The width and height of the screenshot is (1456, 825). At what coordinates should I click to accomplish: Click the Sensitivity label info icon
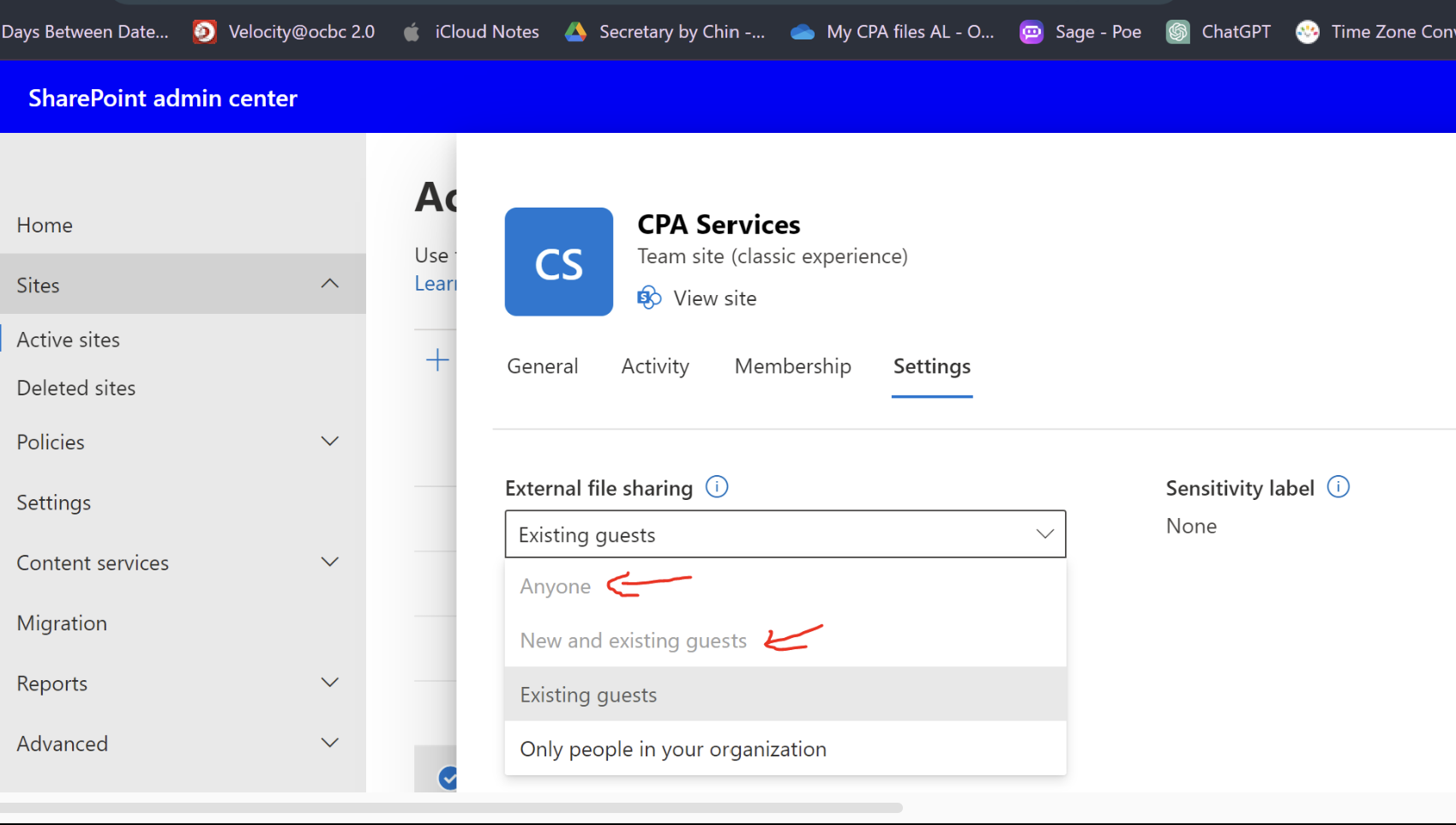[x=1338, y=486]
